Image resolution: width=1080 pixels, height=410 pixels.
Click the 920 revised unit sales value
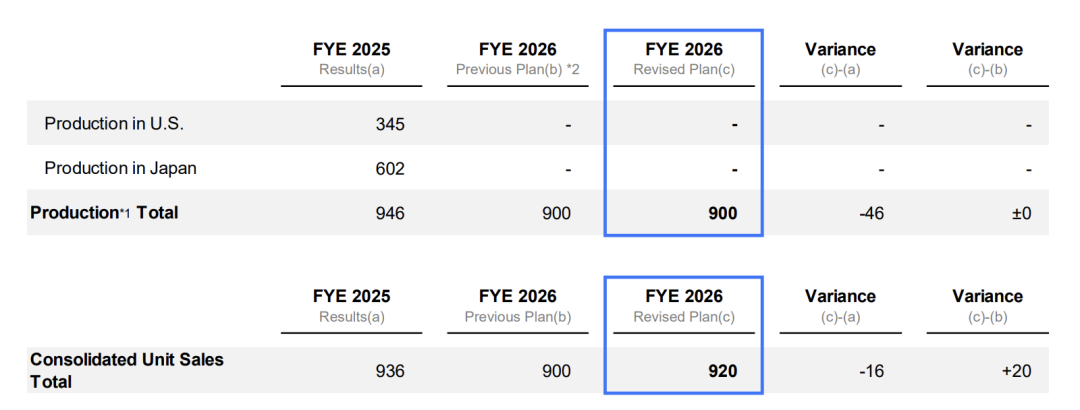[722, 371]
